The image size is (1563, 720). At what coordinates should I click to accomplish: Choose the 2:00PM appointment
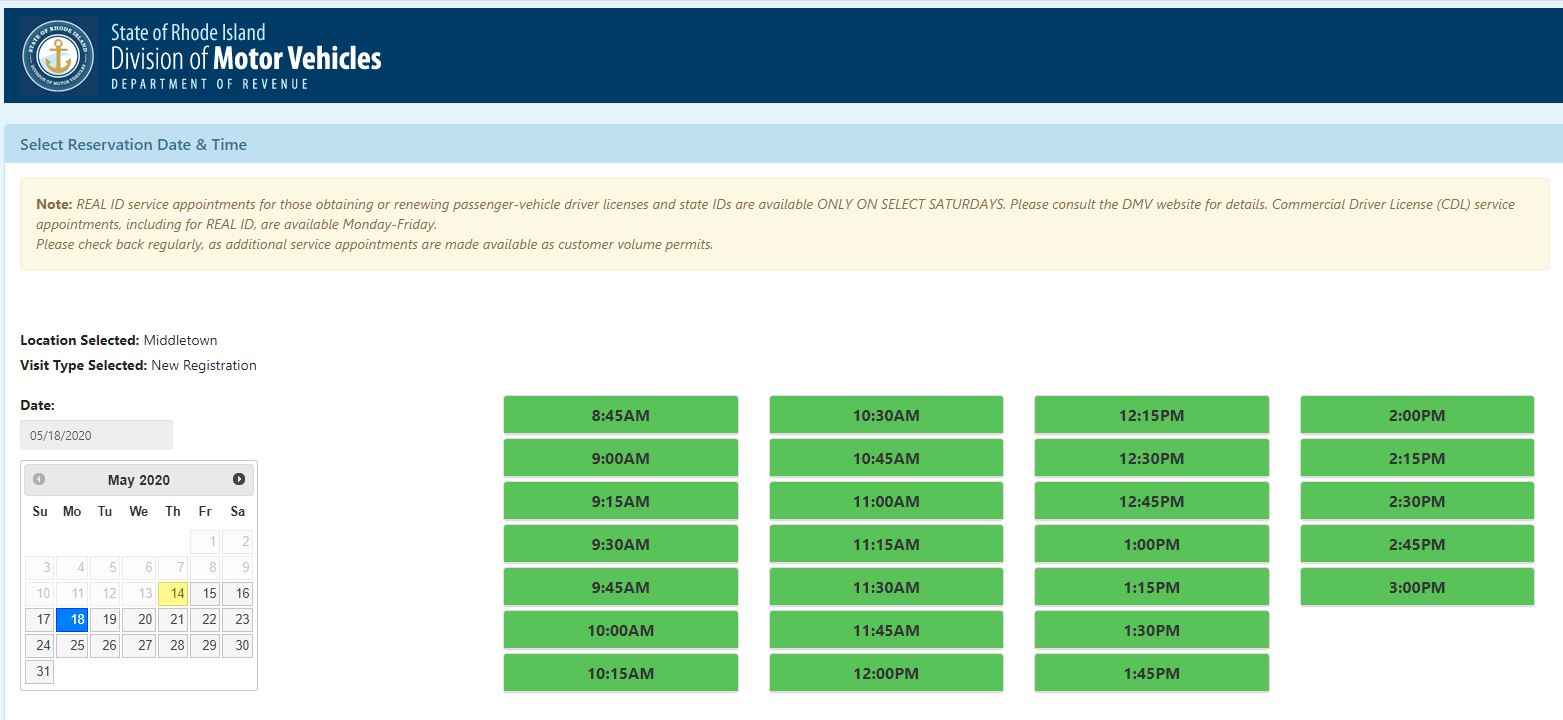pyautogui.click(x=1416, y=415)
